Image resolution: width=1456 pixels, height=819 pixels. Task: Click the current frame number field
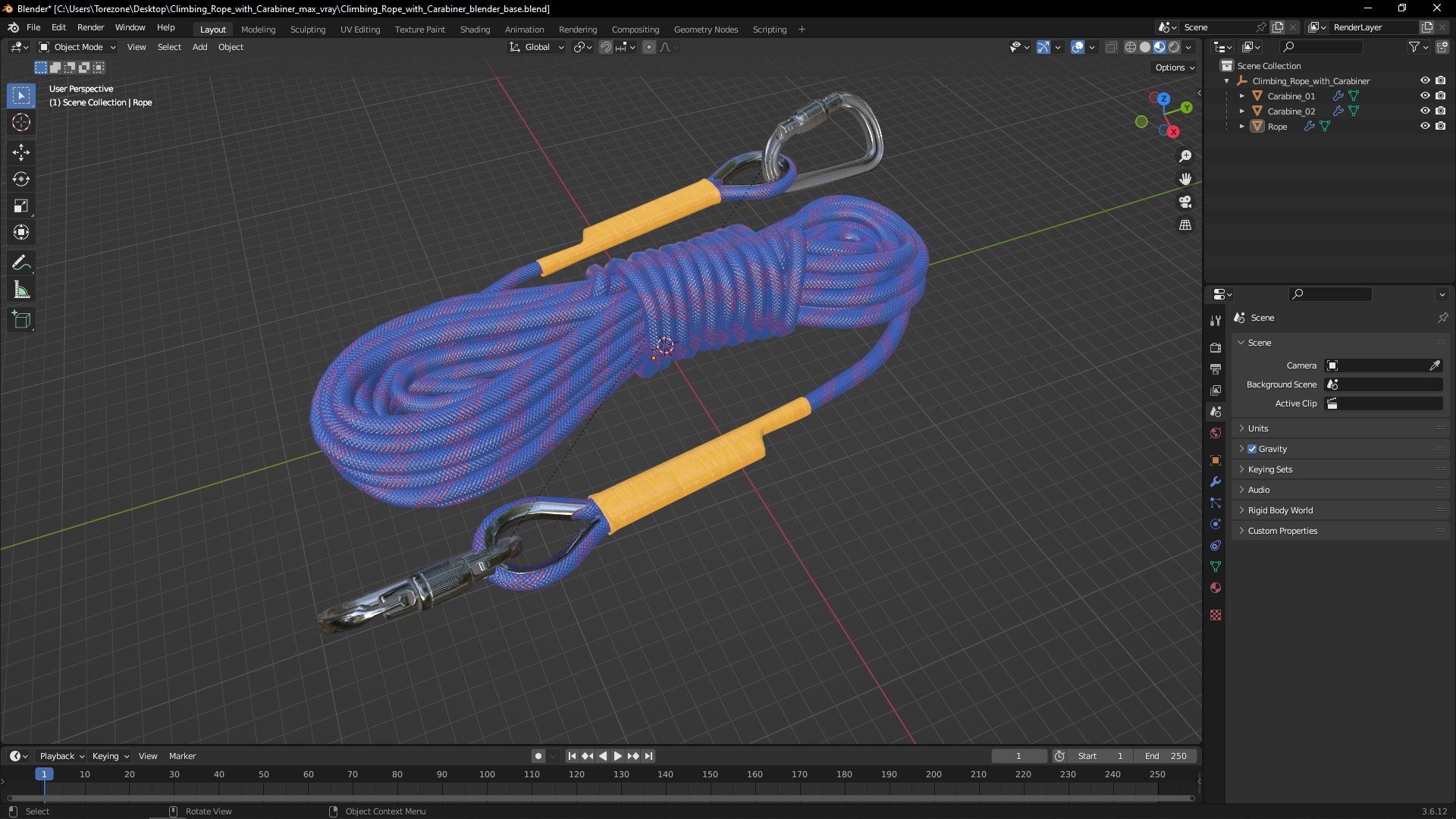(x=1018, y=756)
